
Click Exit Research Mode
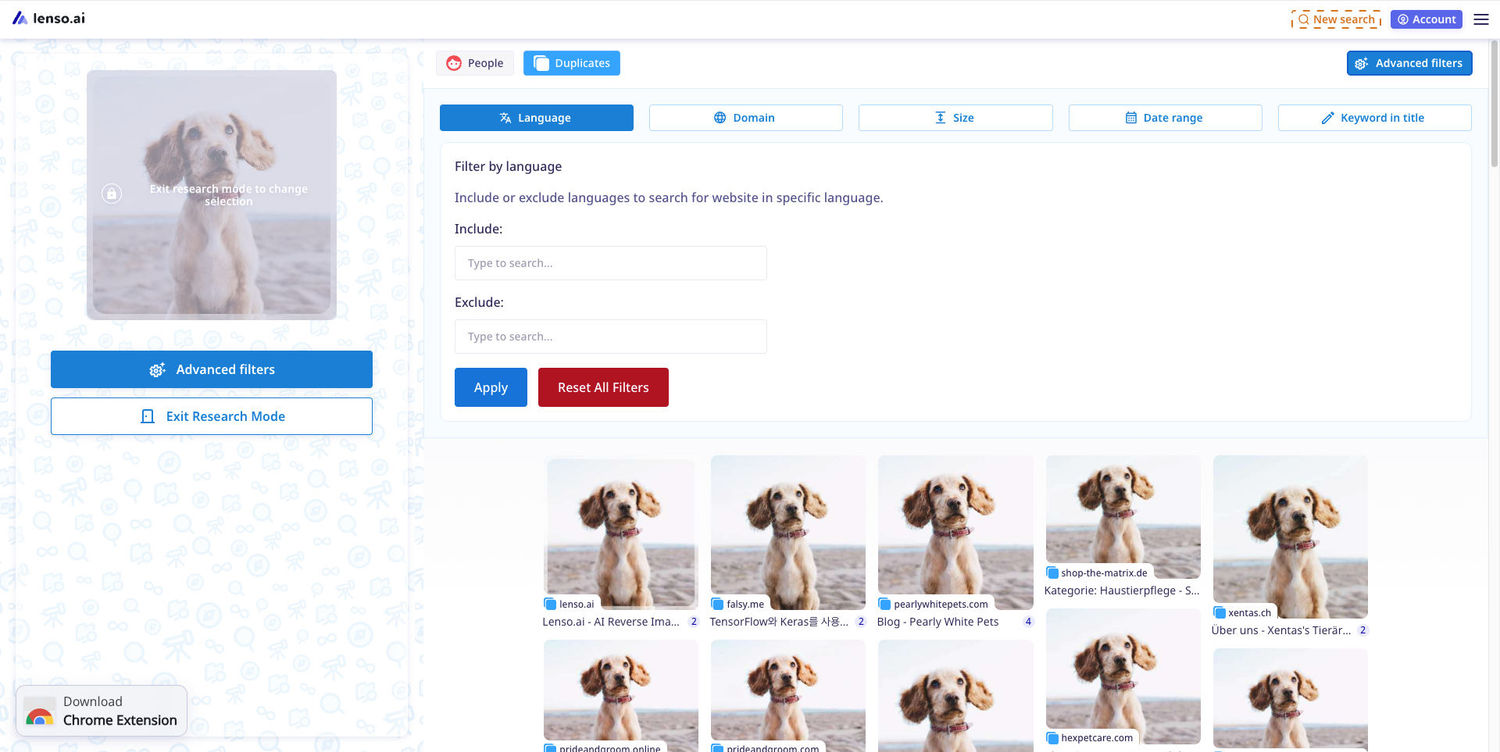click(212, 416)
